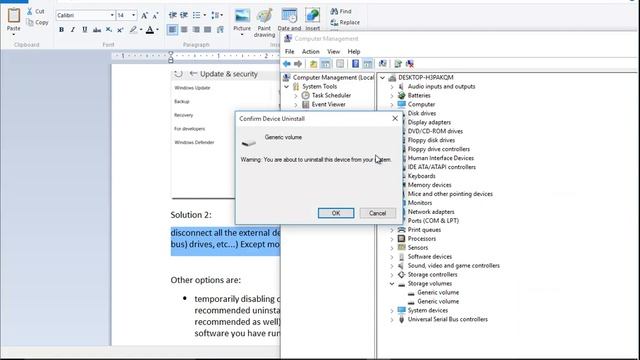This screenshot has width=640, height=360.
Task: Select Processors in device list
Action: (x=422, y=239)
